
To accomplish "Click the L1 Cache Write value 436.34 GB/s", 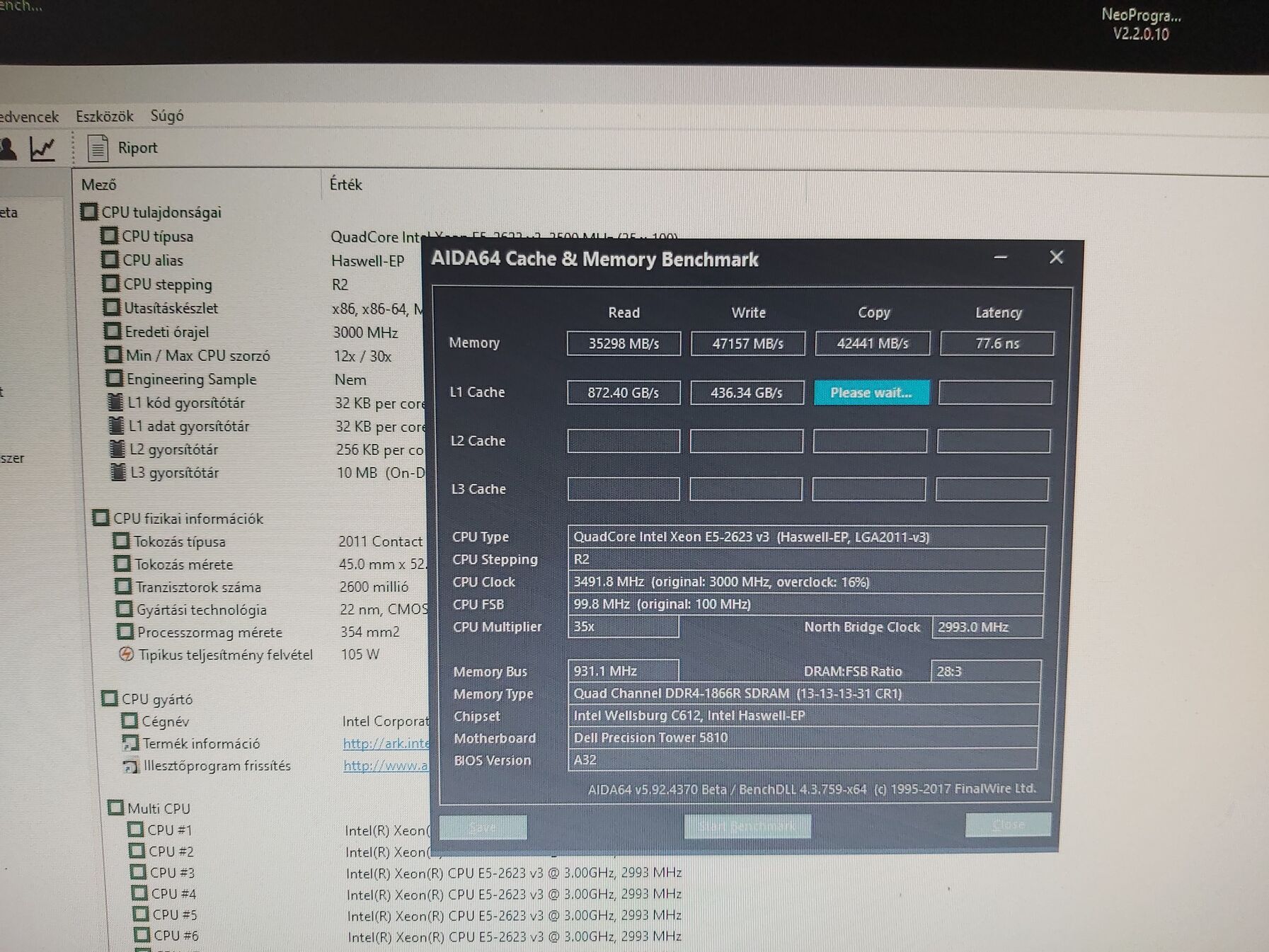I will [747, 392].
